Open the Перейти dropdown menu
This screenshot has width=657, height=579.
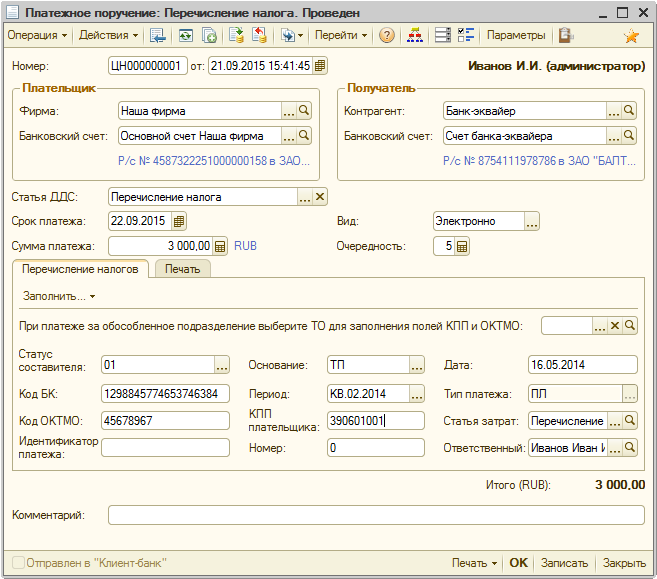click(x=341, y=35)
